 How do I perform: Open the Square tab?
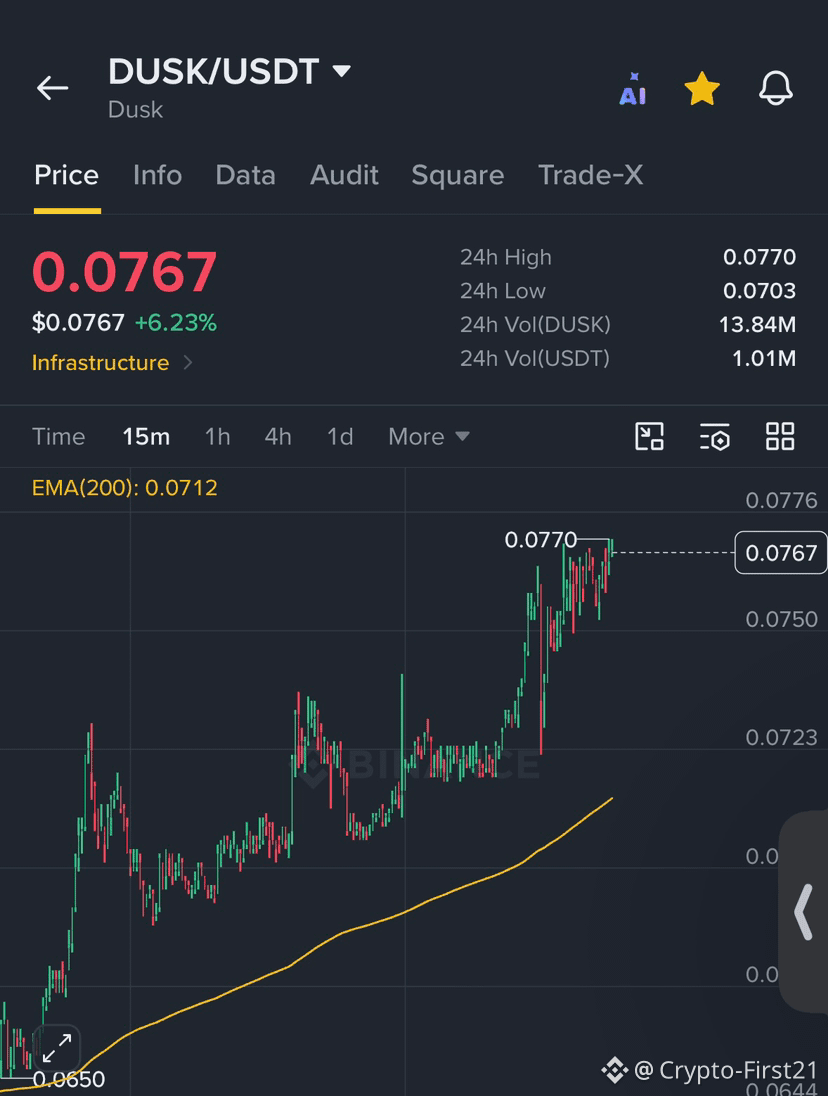(x=458, y=175)
